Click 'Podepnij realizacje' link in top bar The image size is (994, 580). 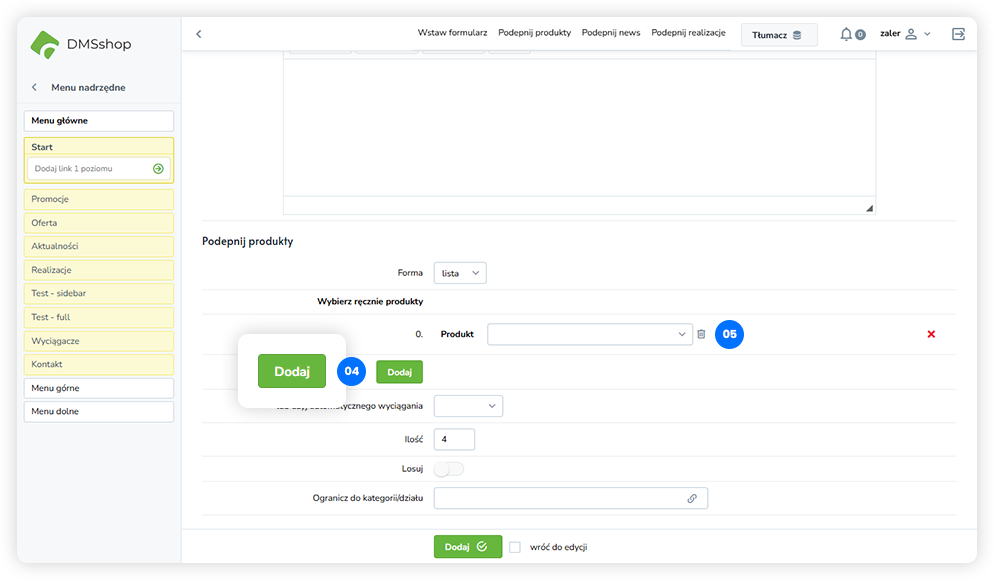688,33
